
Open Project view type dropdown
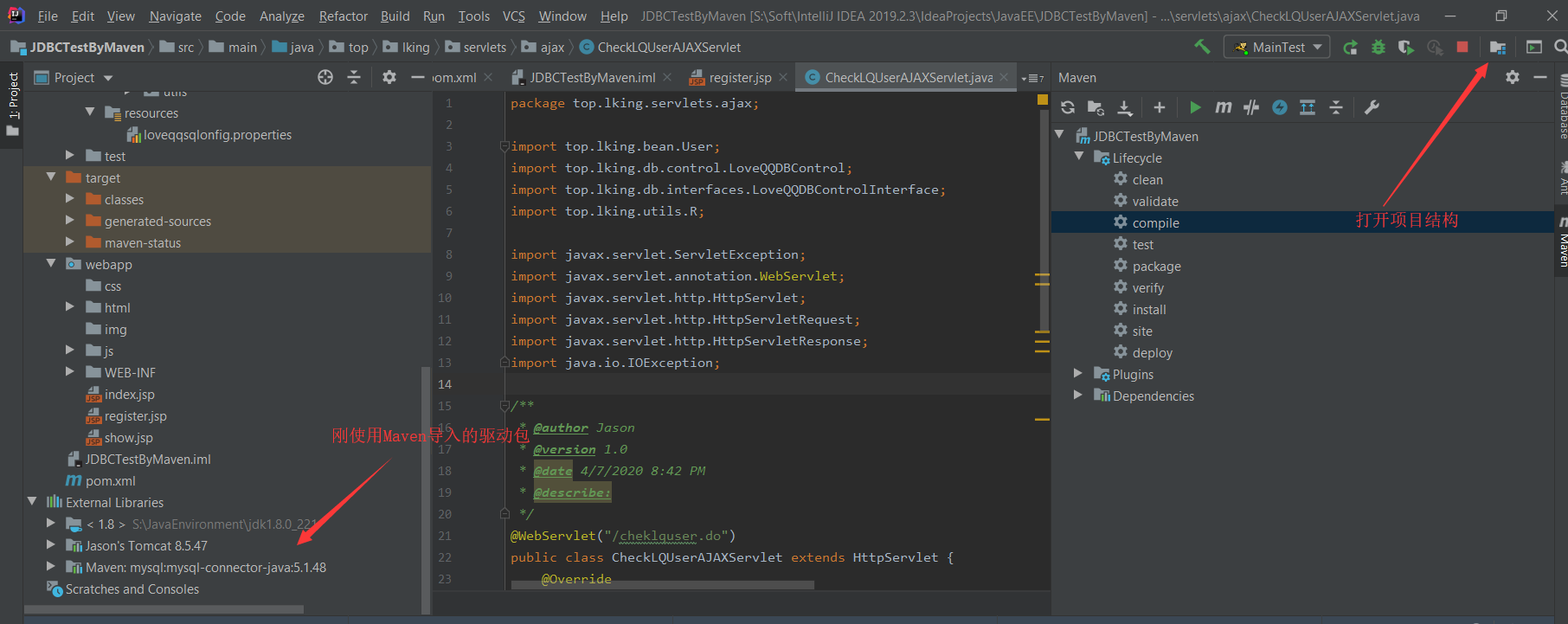(108, 78)
